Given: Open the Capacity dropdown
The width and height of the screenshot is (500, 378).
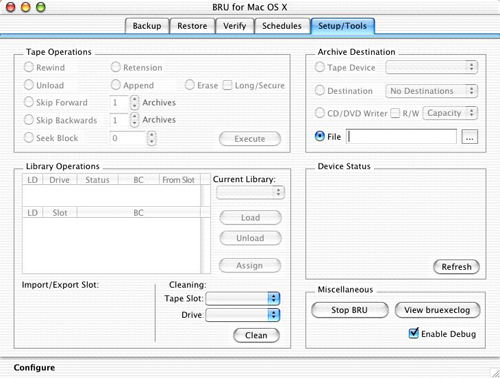Looking at the screenshot, I should [x=450, y=113].
